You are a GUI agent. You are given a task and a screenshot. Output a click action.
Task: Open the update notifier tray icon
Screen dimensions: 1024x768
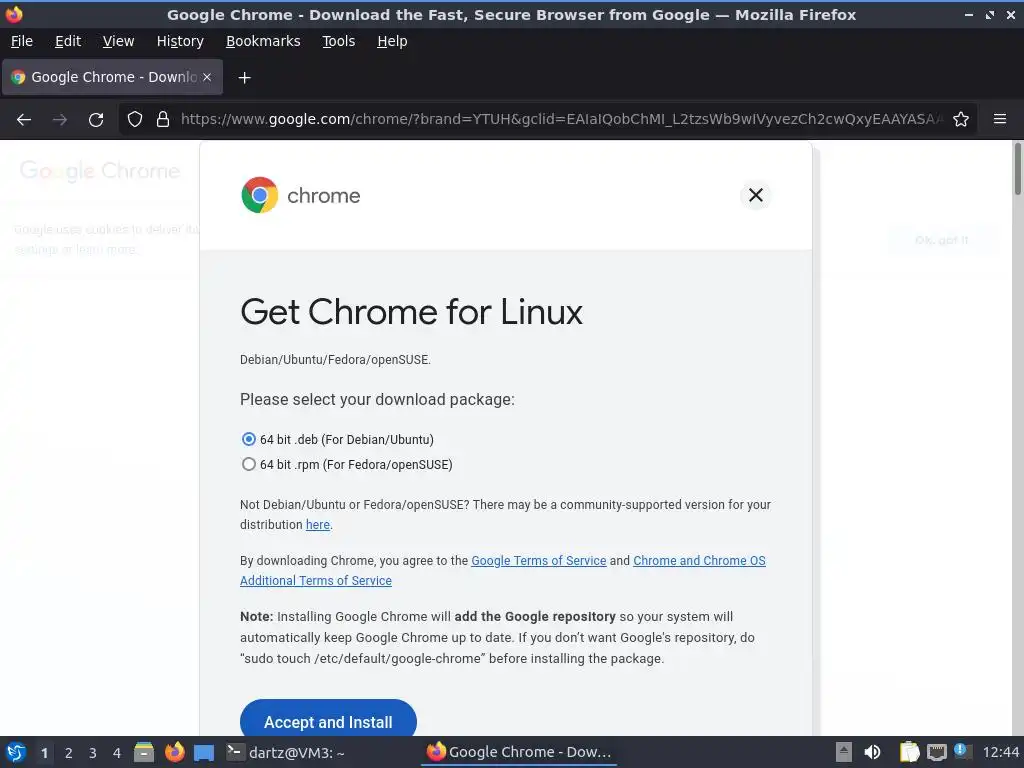963,751
